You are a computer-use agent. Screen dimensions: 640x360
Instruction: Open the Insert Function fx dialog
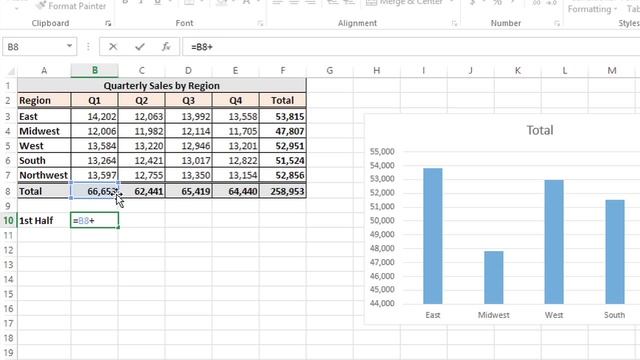click(166, 47)
